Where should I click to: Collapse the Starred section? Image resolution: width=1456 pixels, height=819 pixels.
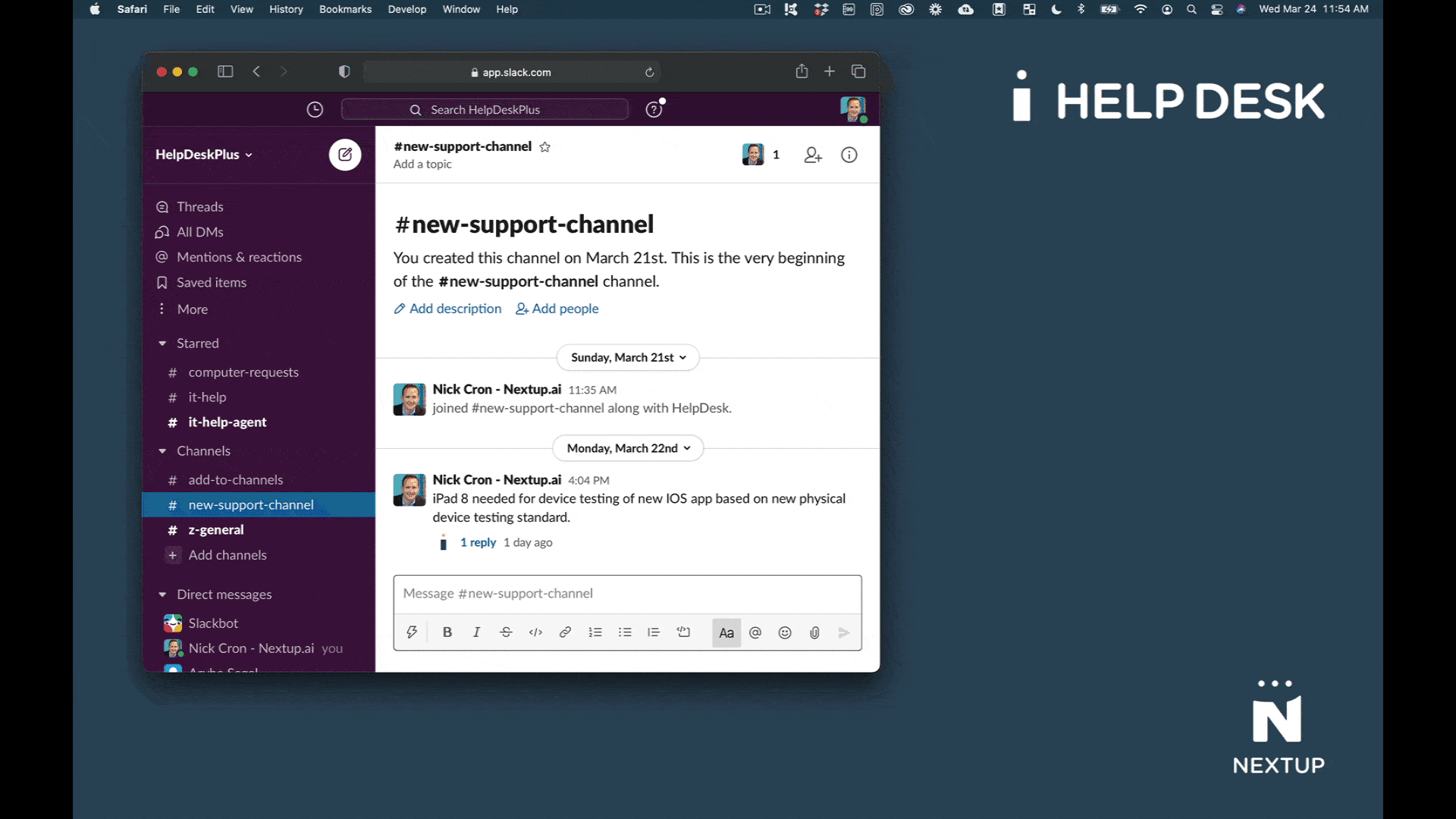[x=162, y=344]
